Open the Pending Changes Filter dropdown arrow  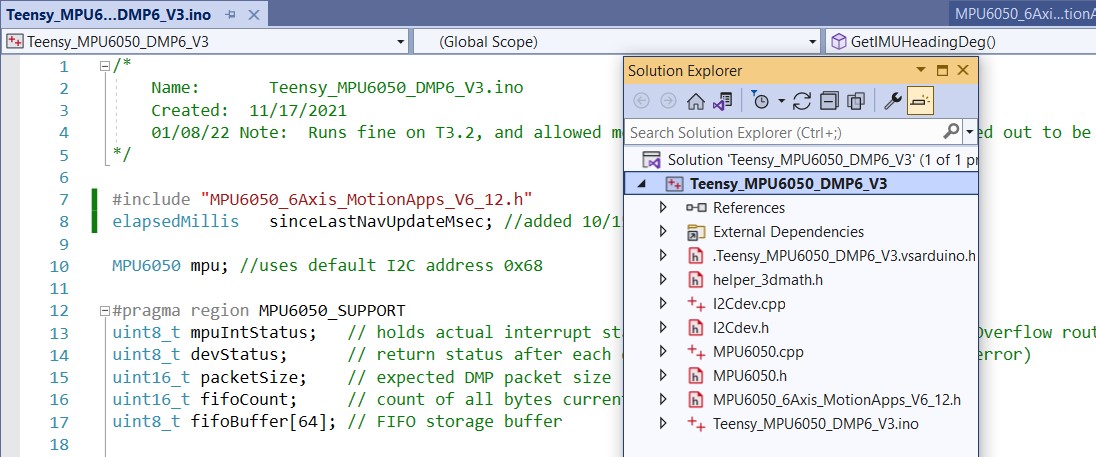coord(781,101)
